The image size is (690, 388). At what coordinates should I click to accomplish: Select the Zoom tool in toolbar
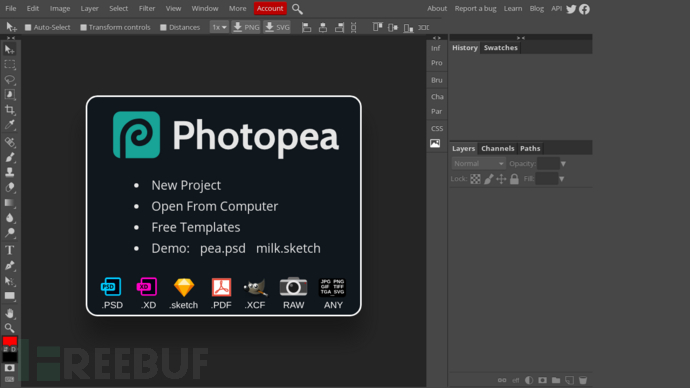pyautogui.click(x=10, y=328)
